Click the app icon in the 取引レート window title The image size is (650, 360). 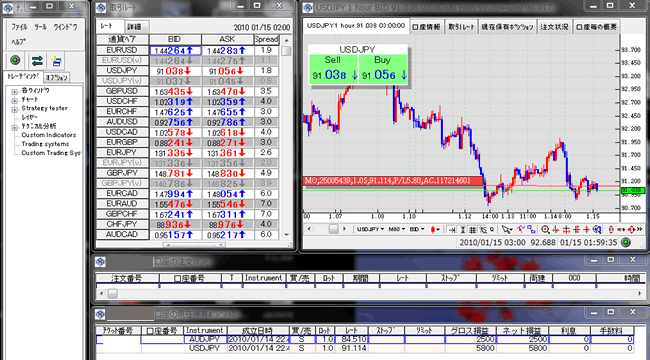click(x=101, y=7)
